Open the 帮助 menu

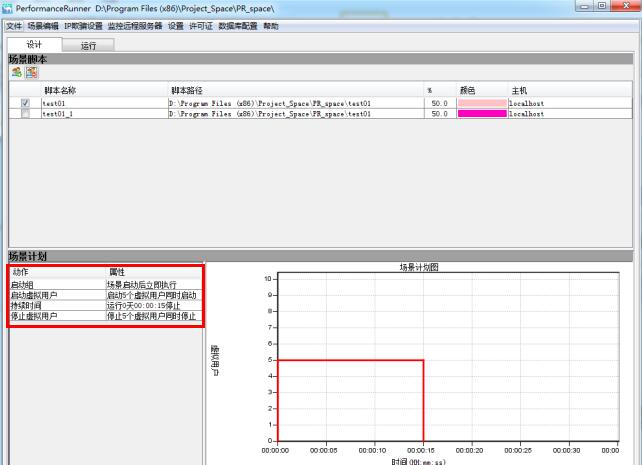click(x=271, y=26)
